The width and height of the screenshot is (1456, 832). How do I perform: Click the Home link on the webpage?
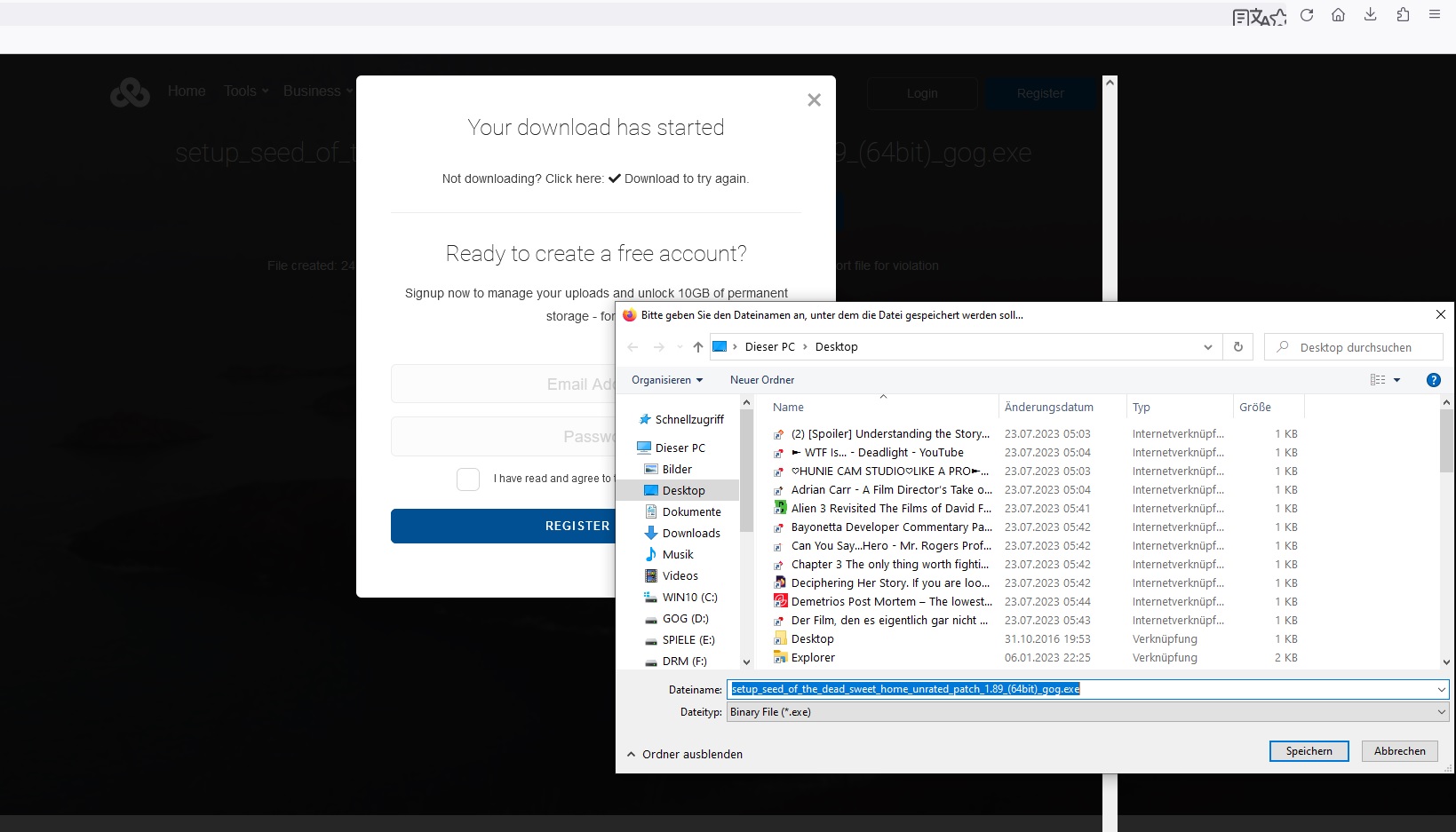[187, 91]
